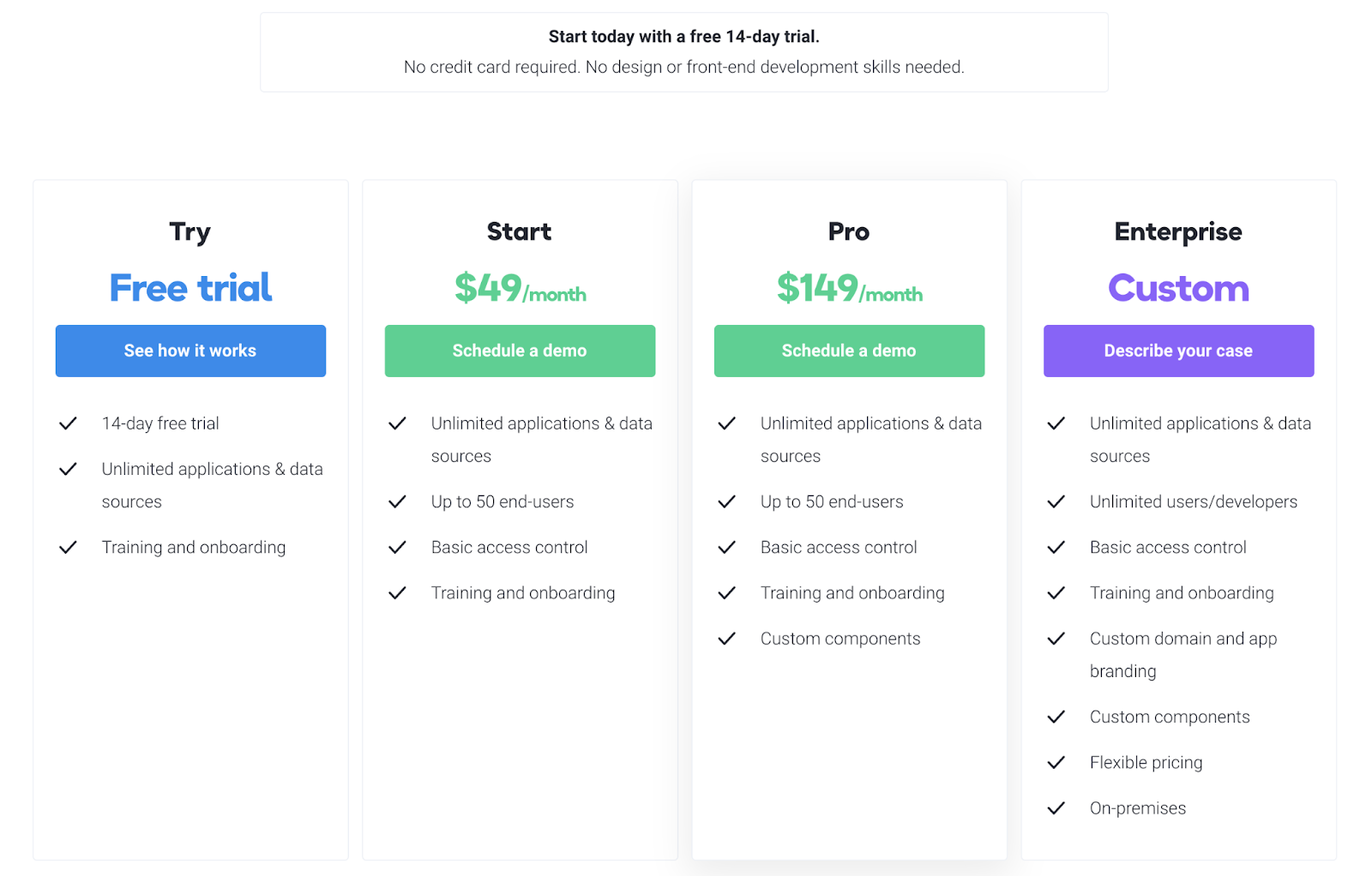
Task: Schedule a demo for the Pro plan
Action: click(849, 351)
